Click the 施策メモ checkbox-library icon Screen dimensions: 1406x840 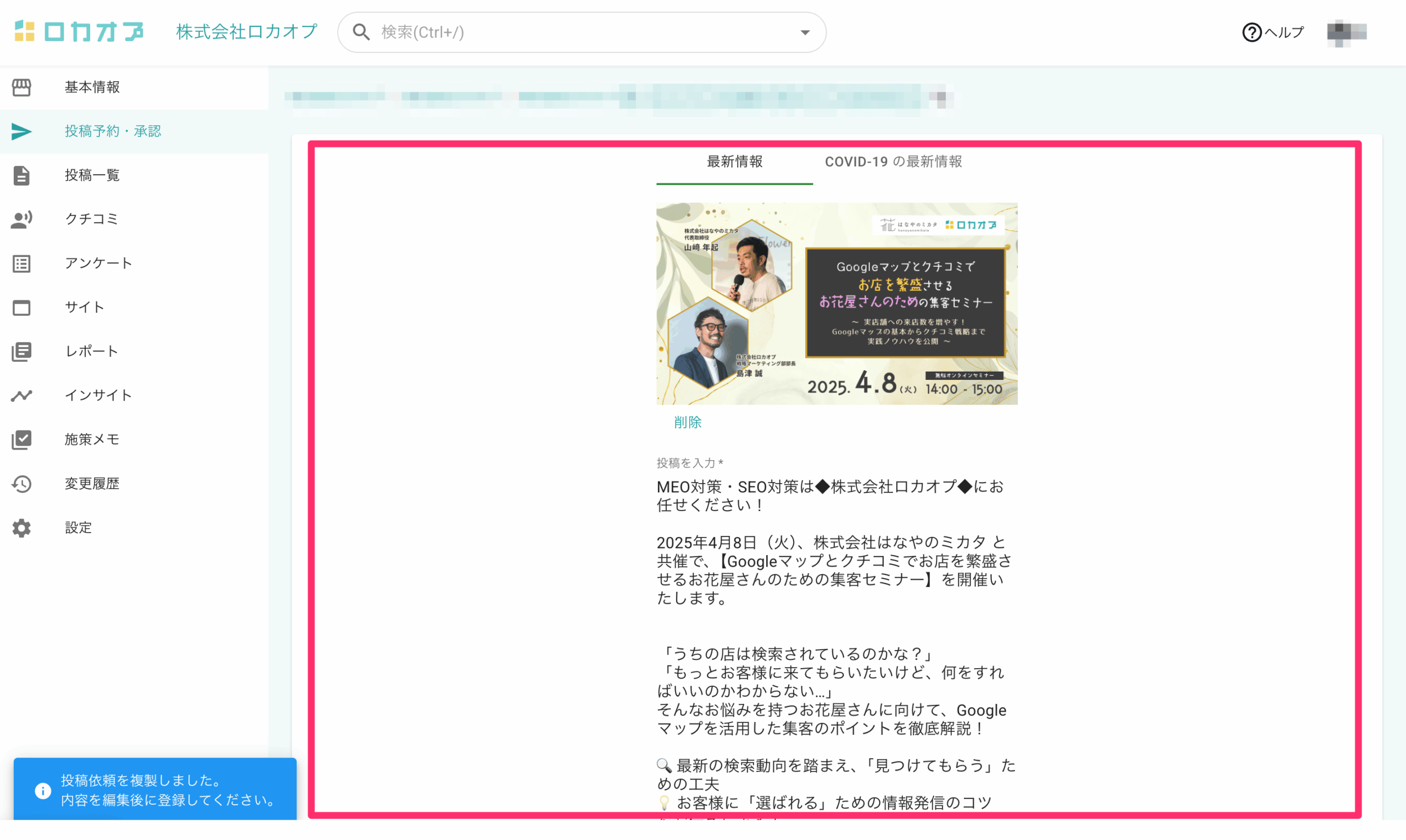coord(21,440)
